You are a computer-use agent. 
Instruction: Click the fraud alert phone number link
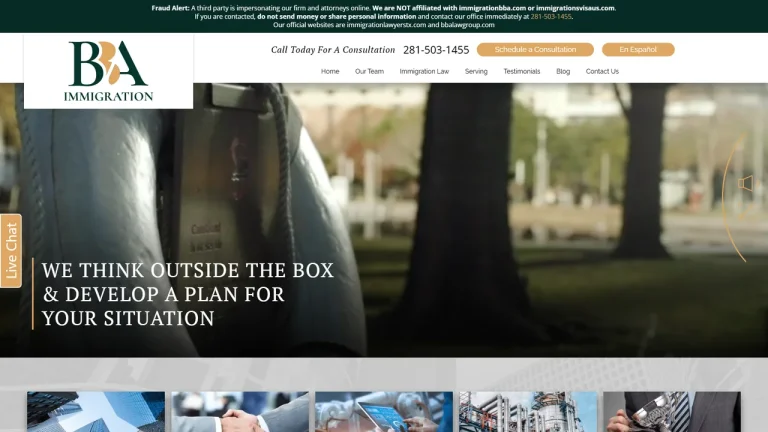tap(551, 16)
